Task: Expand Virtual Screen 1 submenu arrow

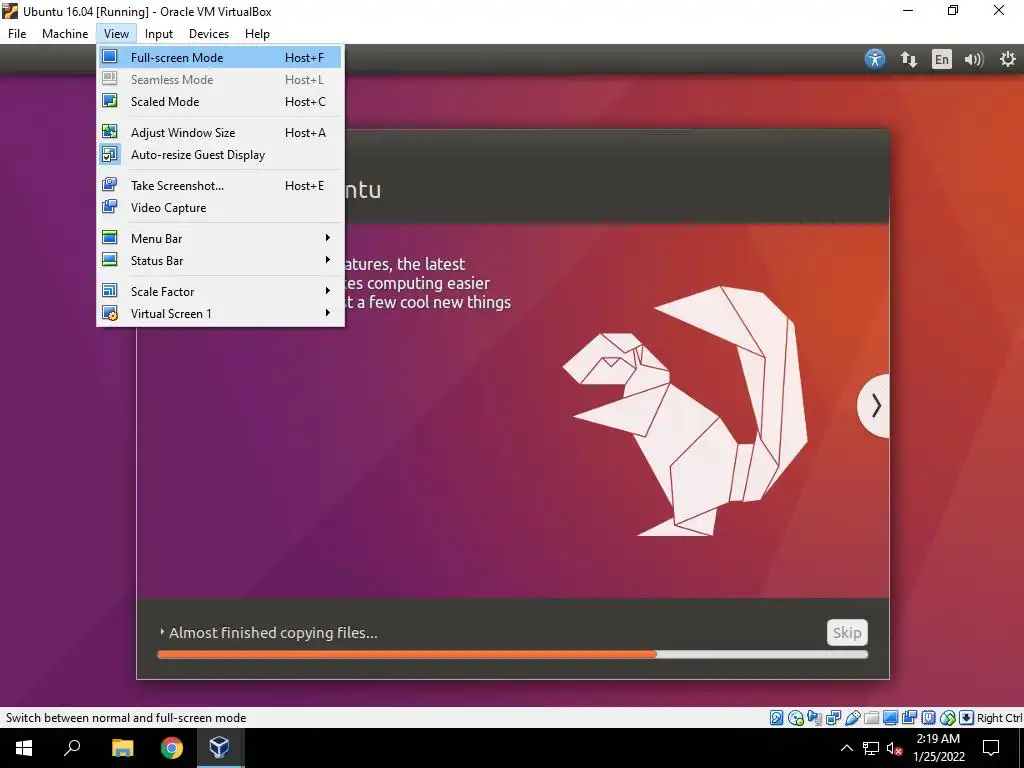Action: [x=327, y=313]
